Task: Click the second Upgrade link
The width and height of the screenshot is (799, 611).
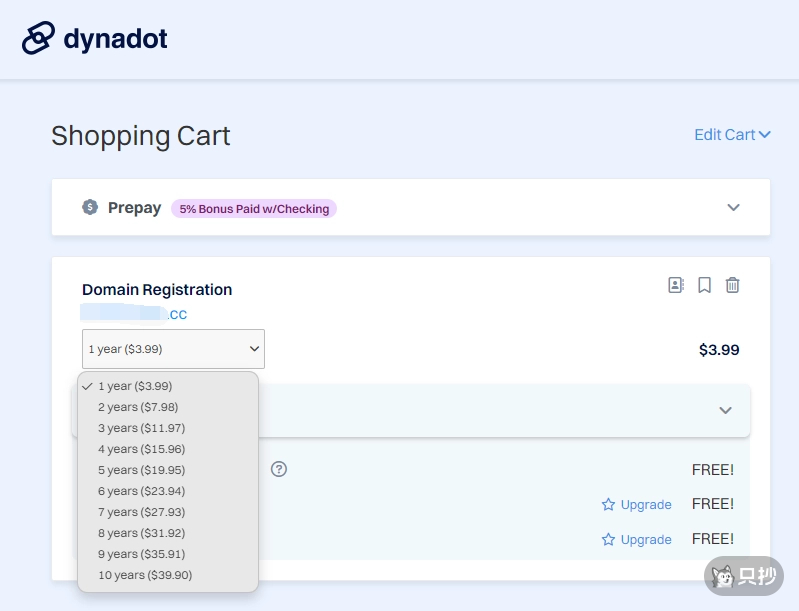Action: 645,539
